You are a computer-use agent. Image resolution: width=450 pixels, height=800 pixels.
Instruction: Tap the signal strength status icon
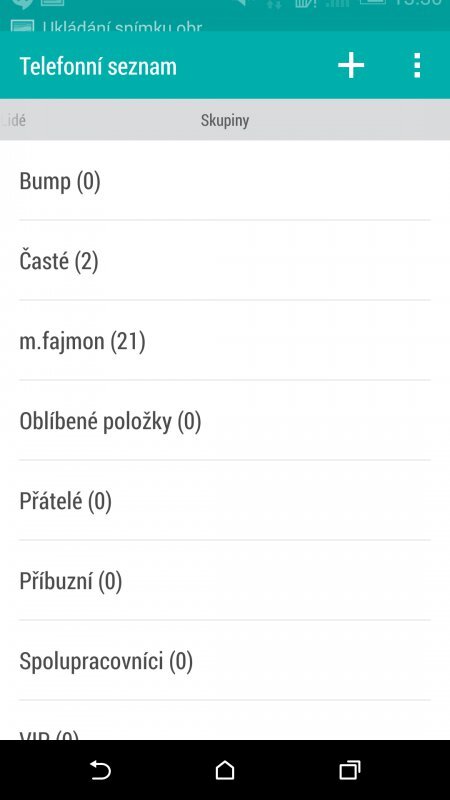(x=337, y=3)
